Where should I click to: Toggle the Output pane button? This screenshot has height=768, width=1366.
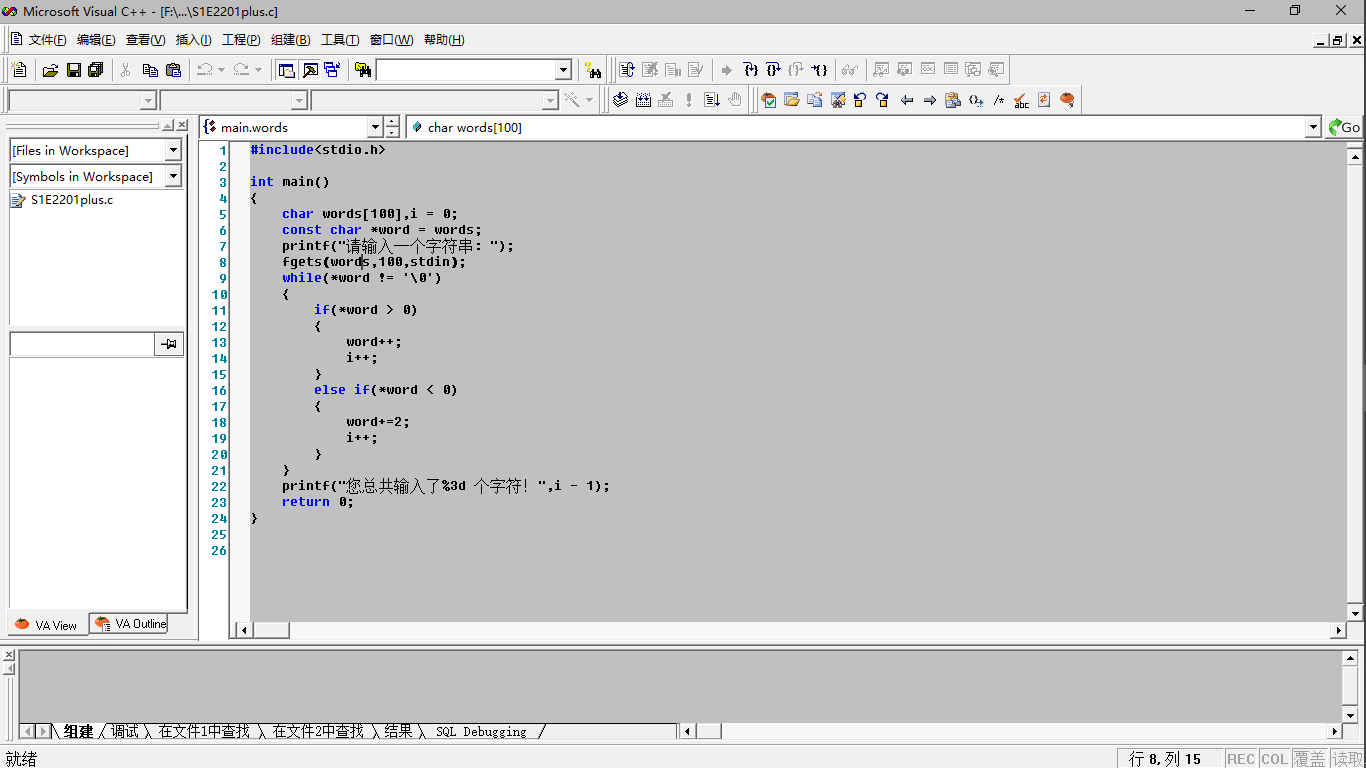(x=310, y=70)
